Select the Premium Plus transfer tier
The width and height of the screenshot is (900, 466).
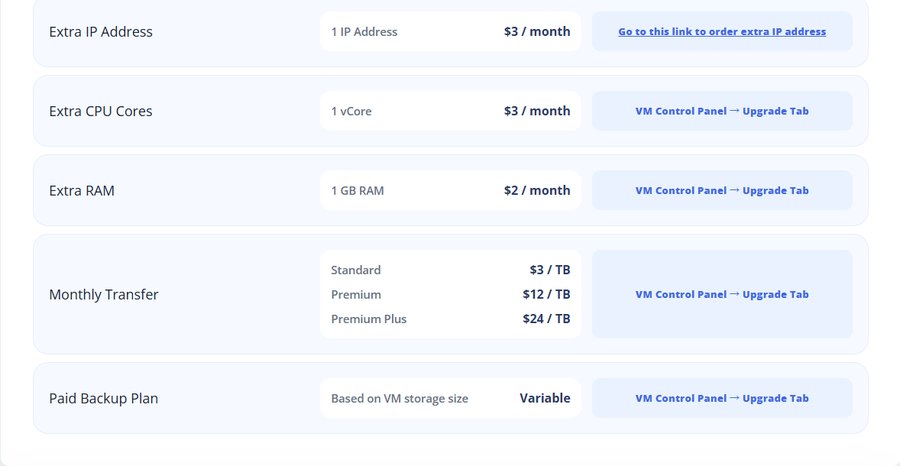368,319
